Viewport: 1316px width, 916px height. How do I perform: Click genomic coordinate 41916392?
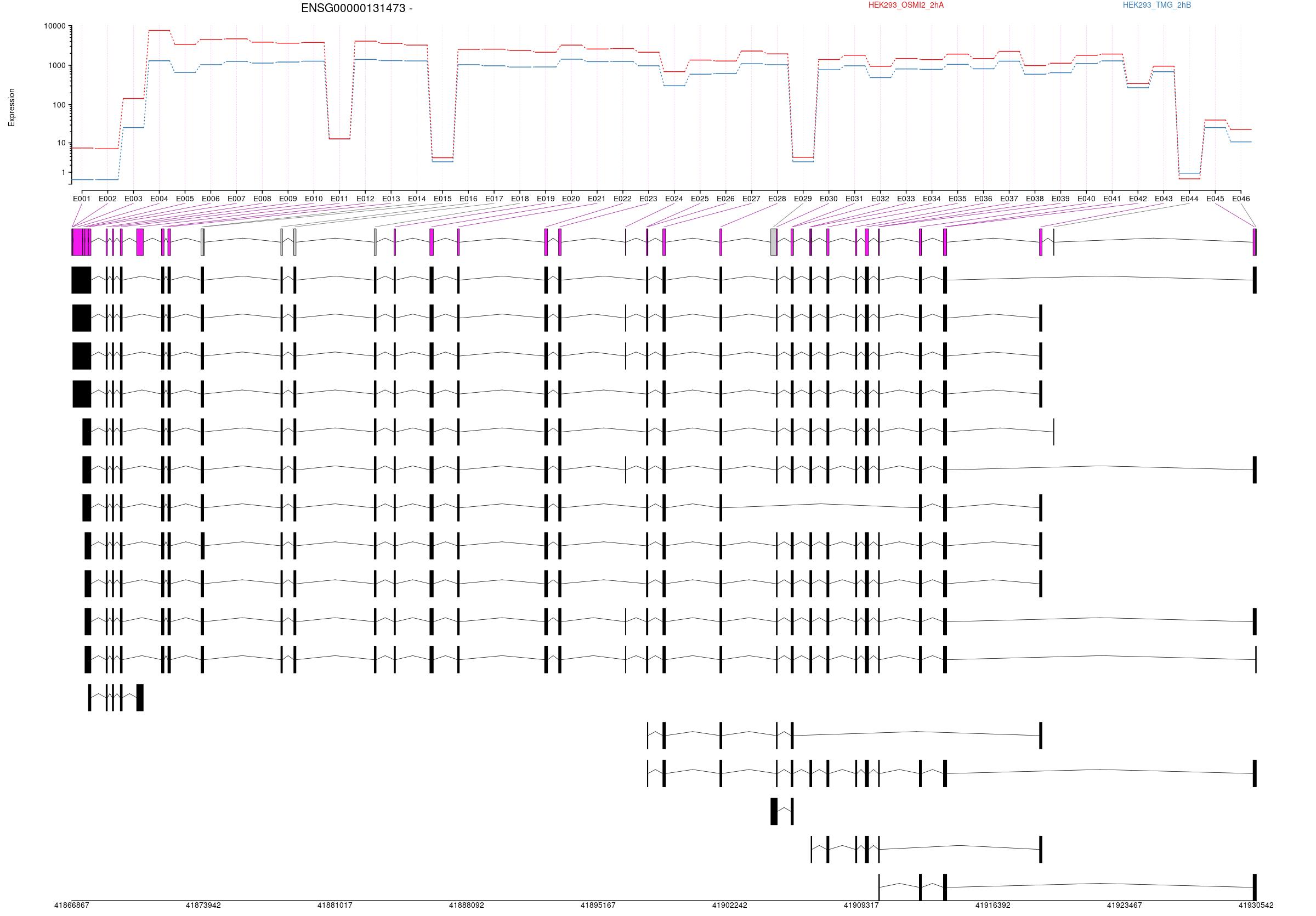(992, 906)
